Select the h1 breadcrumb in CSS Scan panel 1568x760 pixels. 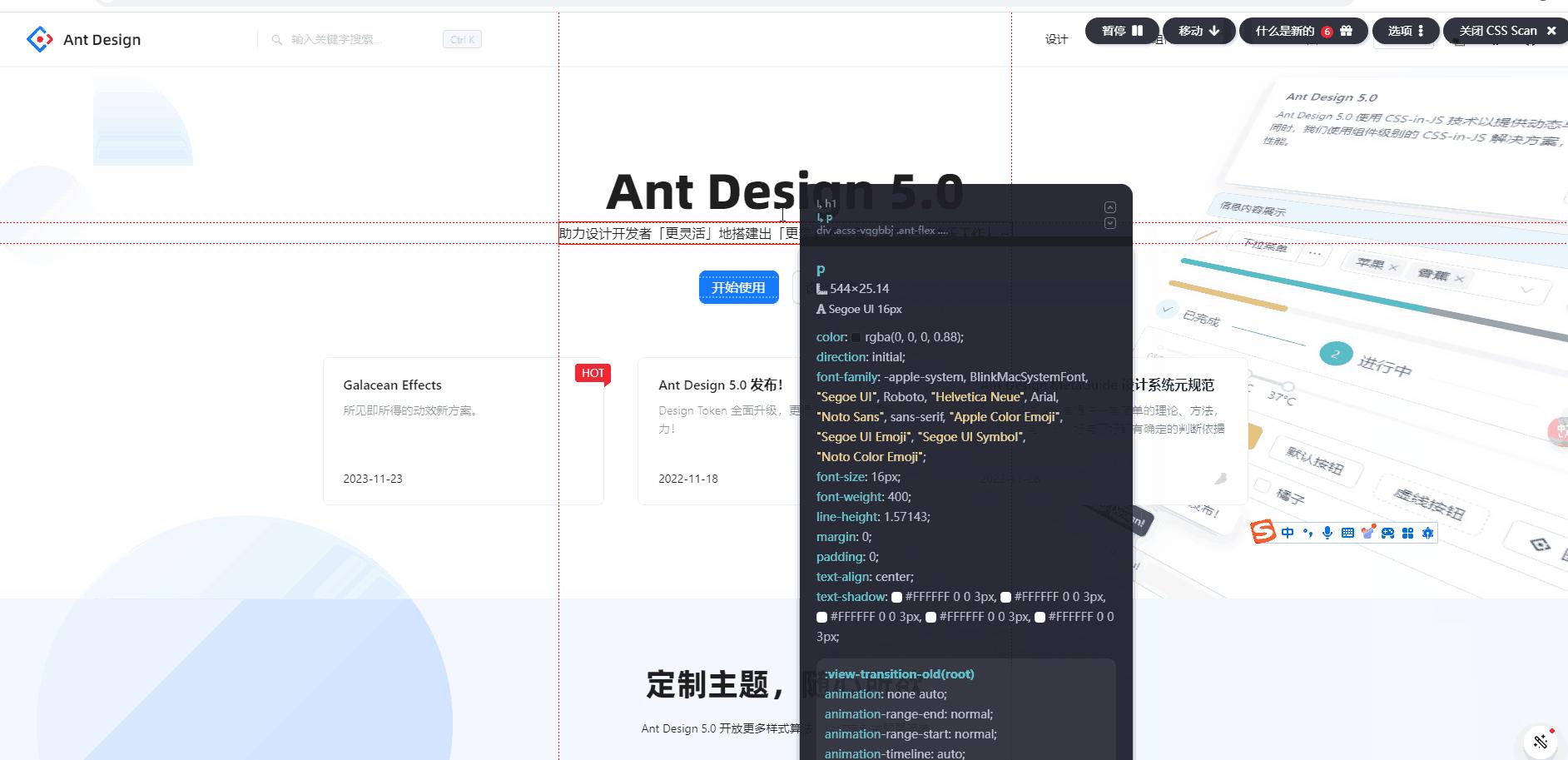pos(826,203)
